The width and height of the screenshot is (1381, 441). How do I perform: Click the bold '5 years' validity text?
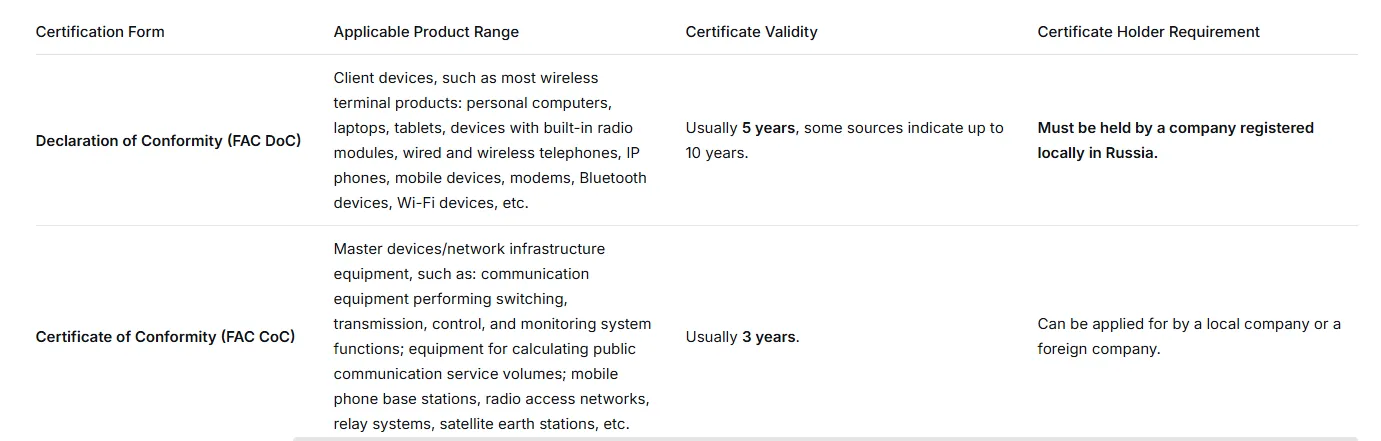point(768,128)
